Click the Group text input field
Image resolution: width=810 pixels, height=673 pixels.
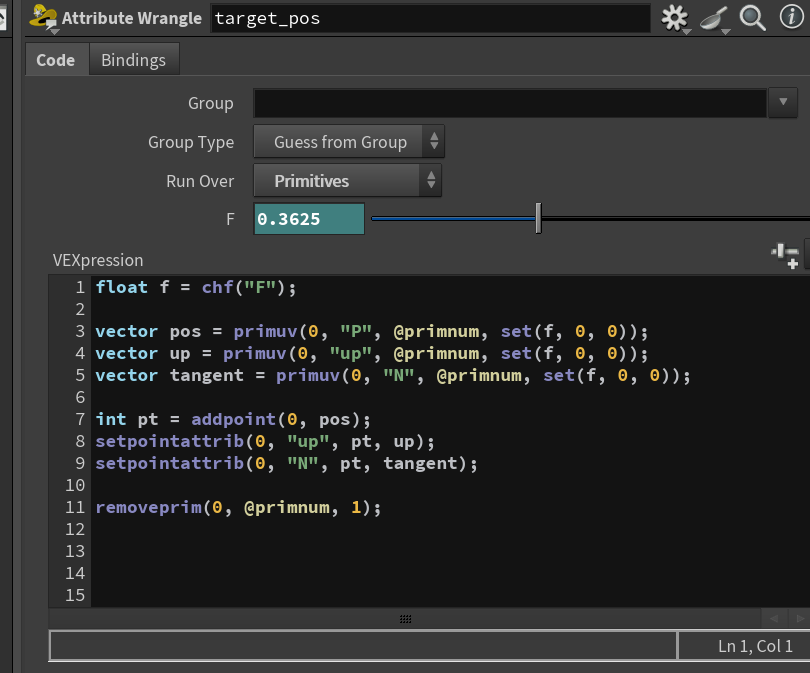[x=510, y=103]
